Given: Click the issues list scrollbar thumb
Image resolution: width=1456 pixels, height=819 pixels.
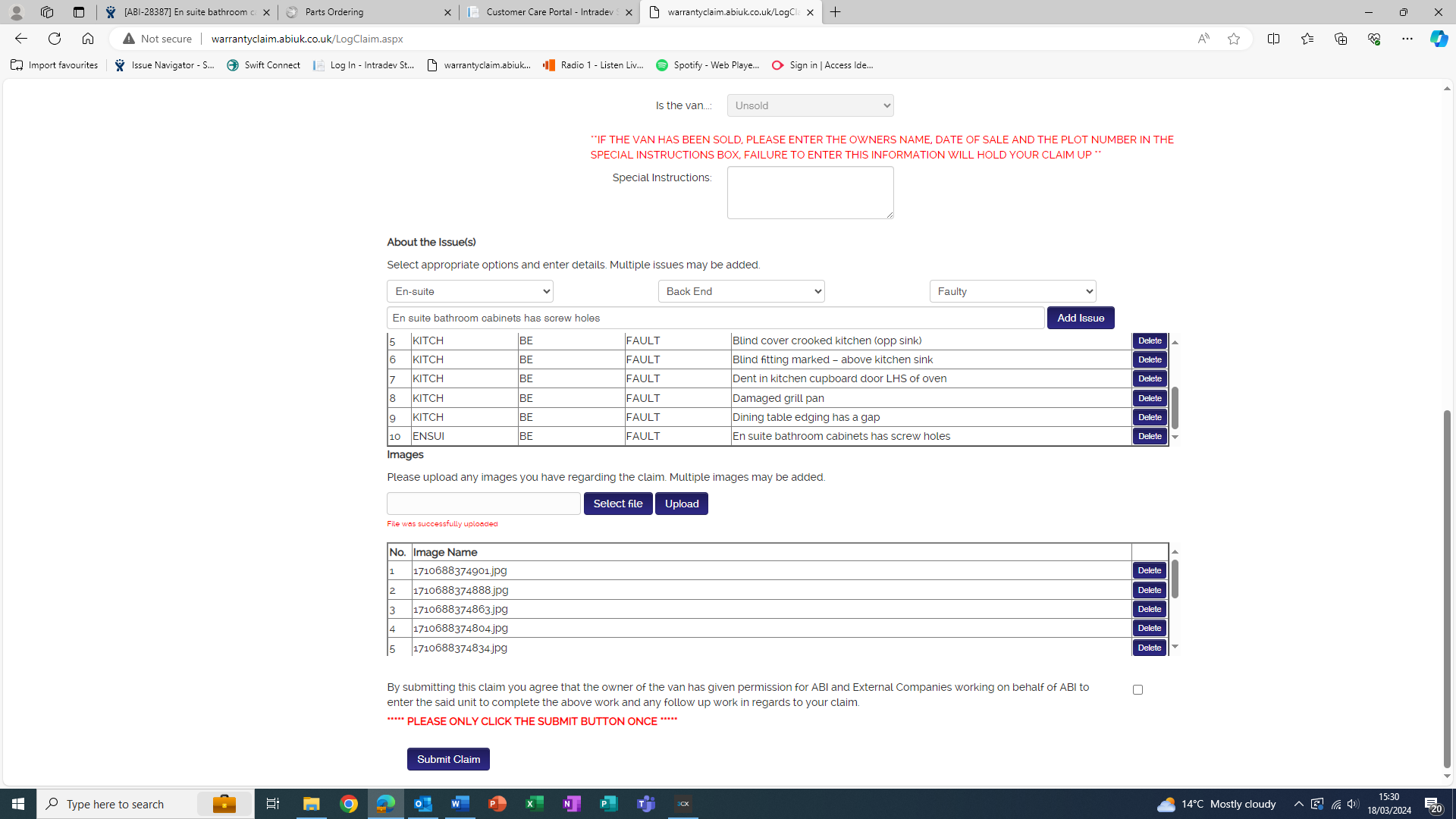Looking at the screenshot, I should pos(1175,407).
